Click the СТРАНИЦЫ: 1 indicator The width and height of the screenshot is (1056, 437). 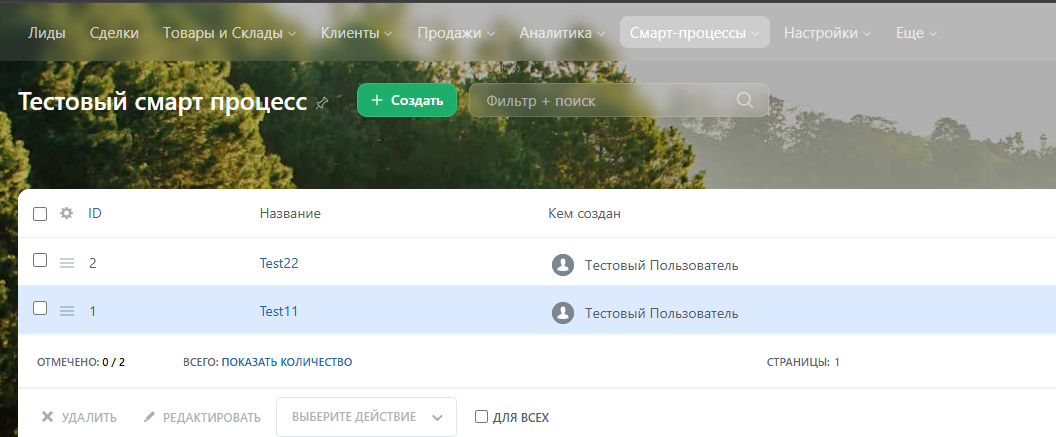click(803, 362)
